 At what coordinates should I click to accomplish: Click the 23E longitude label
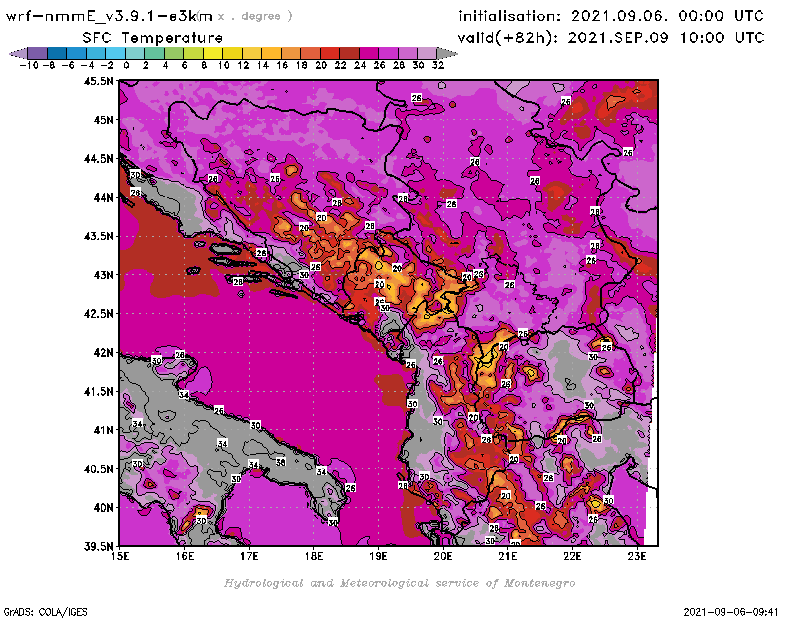(x=637, y=556)
